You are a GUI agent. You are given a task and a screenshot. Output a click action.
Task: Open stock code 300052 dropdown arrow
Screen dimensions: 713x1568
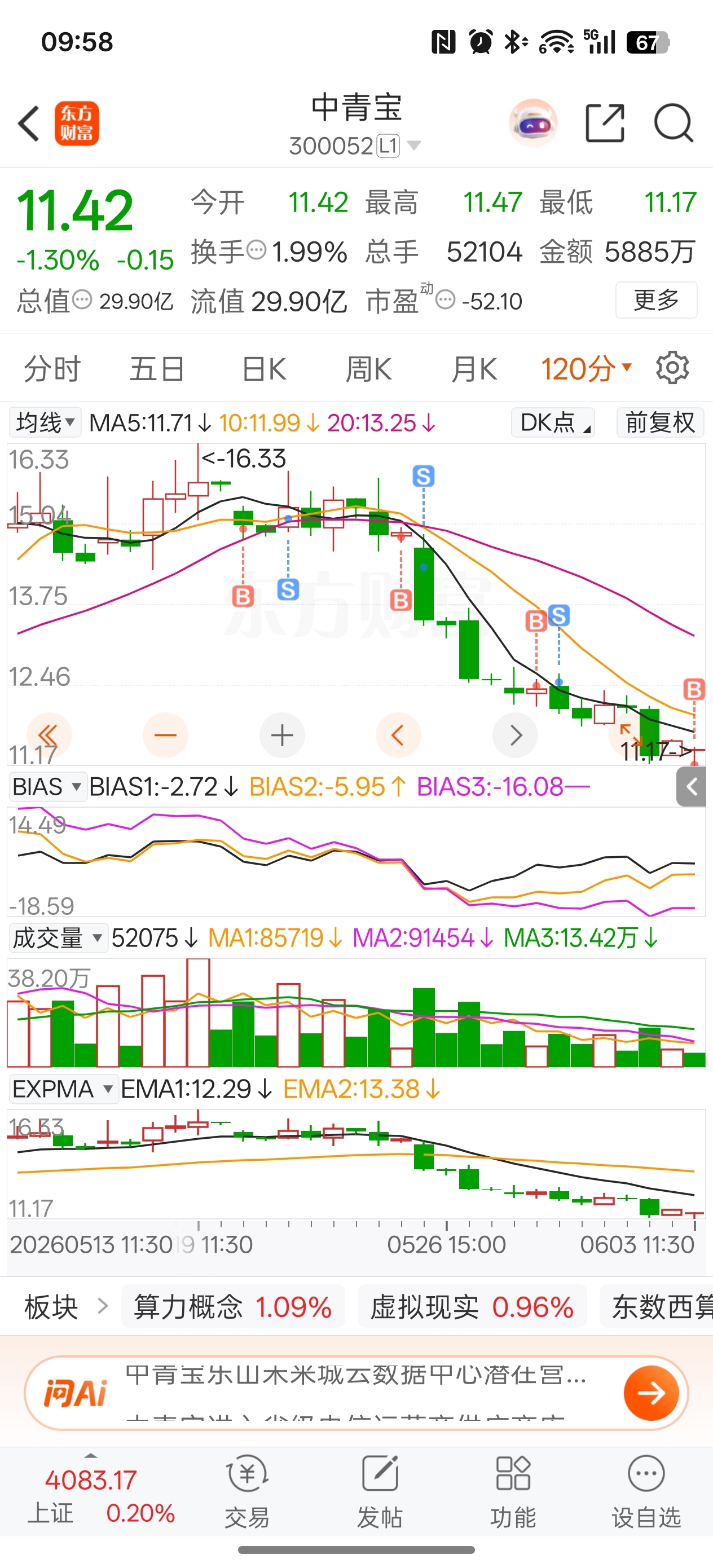click(x=414, y=146)
